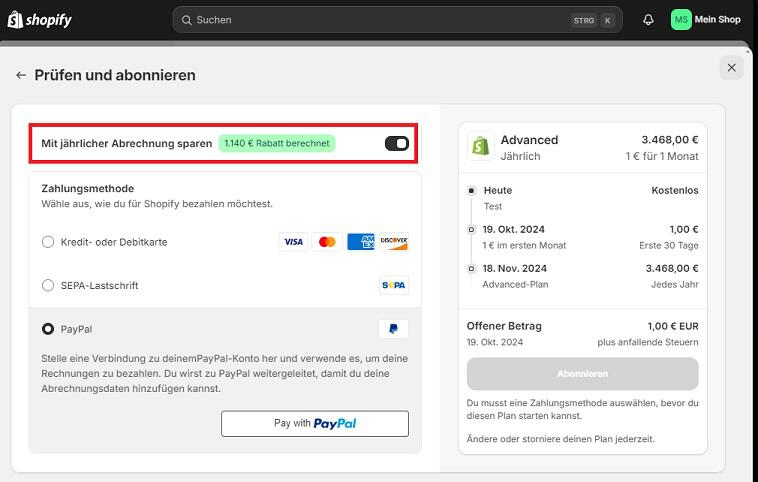The image size is (758, 482).
Task: Click the 1.140 € Rabatt berechnet badge
Action: click(x=277, y=143)
